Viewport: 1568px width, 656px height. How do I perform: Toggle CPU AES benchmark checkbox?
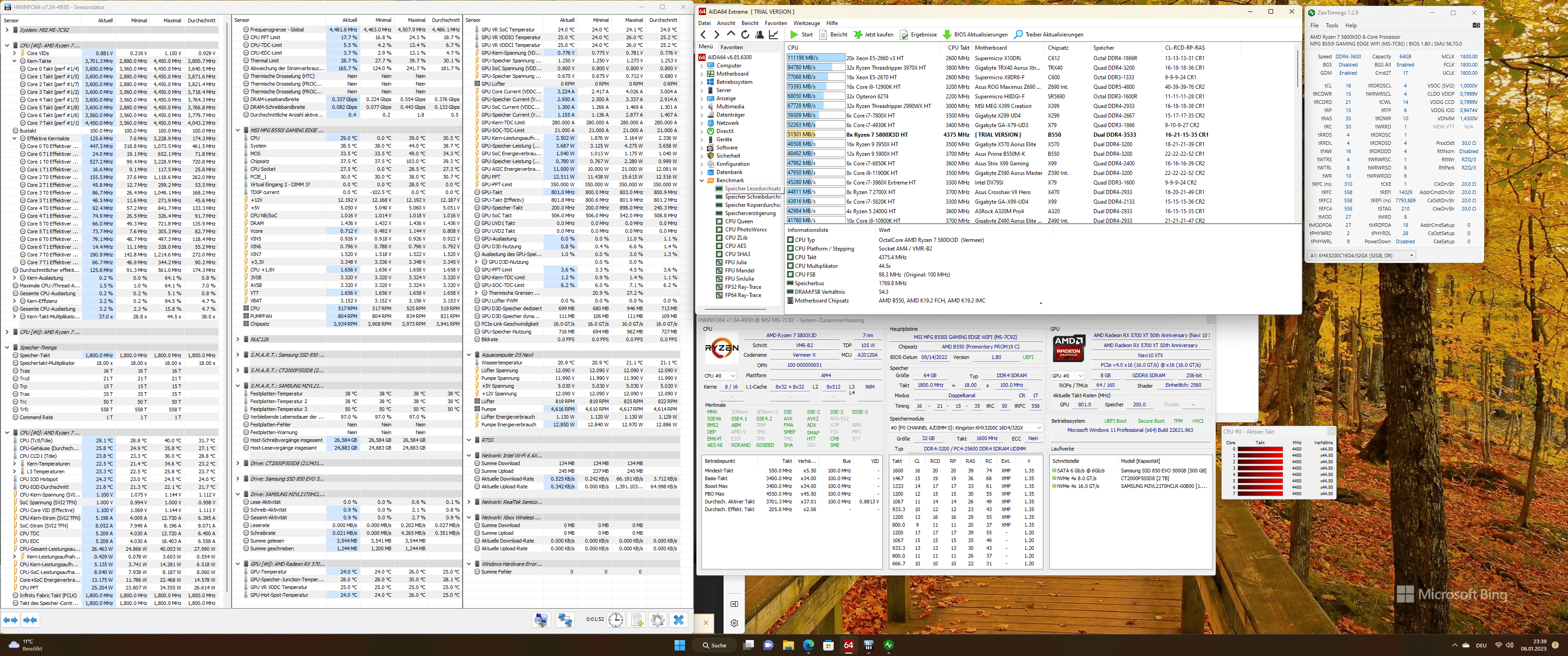coord(719,246)
